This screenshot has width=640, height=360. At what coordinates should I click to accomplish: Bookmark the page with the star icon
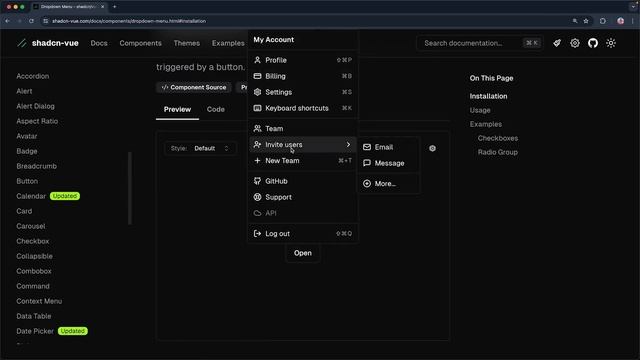pos(586,21)
